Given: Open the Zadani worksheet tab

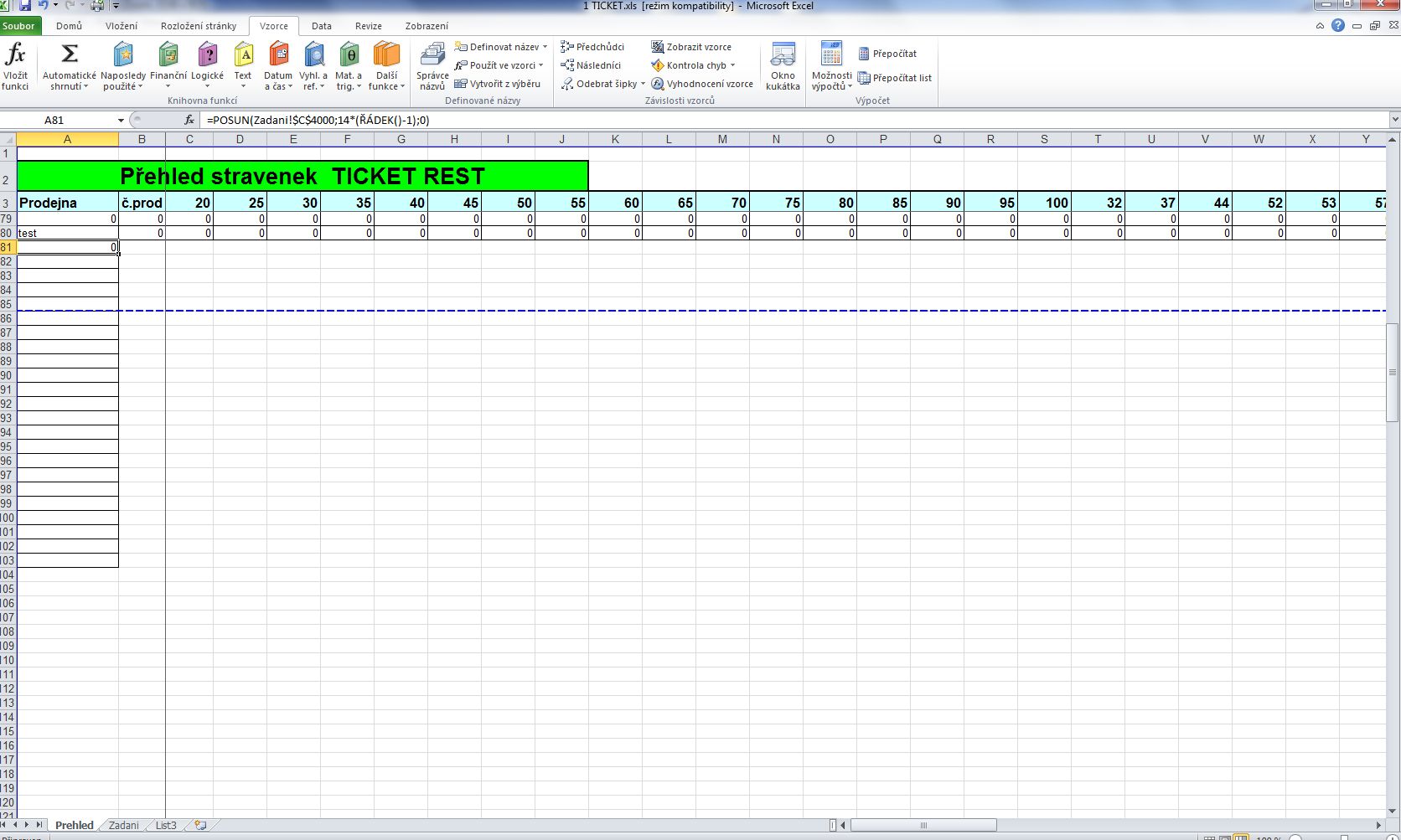Looking at the screenshot, I should tap(123, 825).
